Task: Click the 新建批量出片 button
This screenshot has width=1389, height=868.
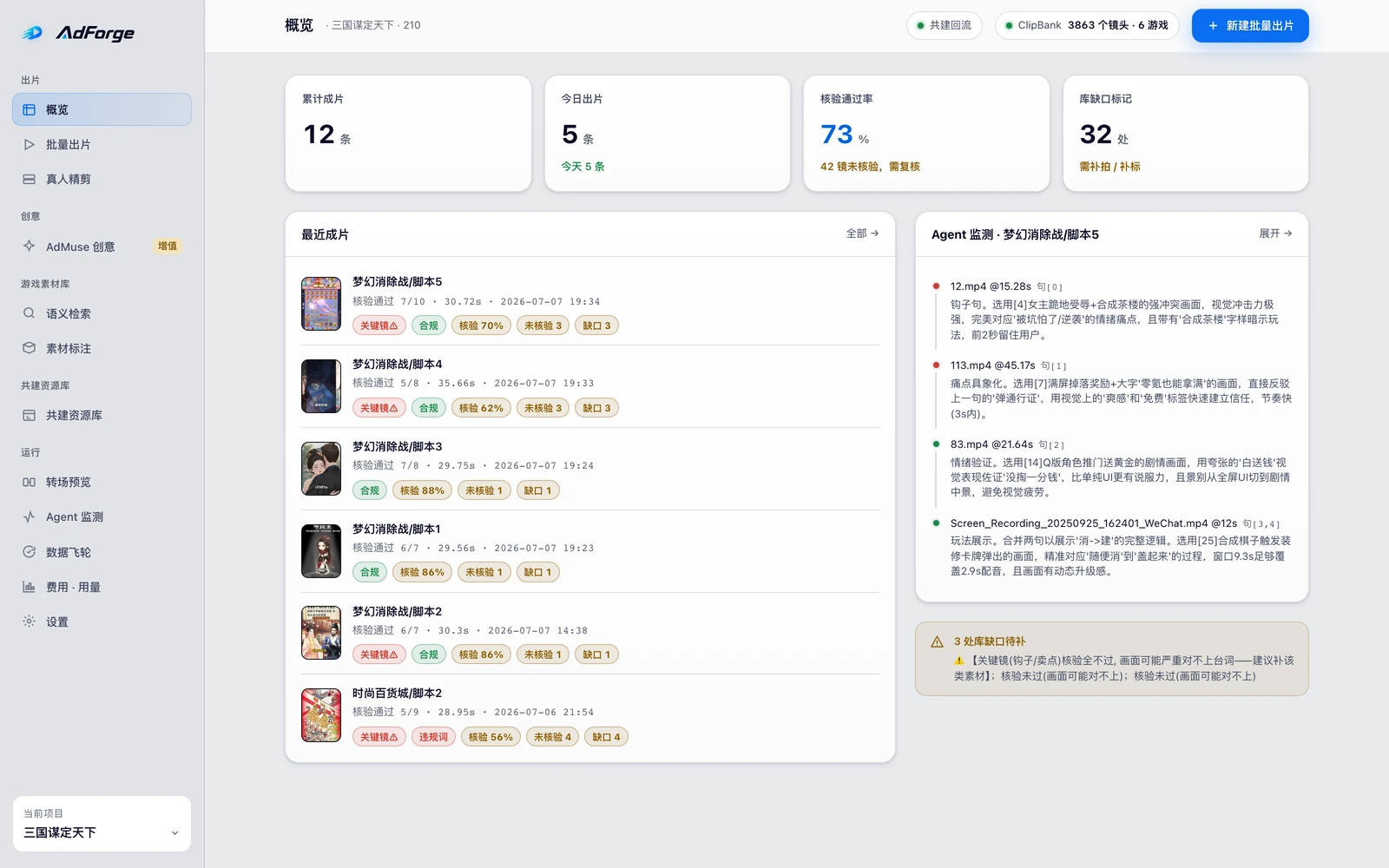Action: coord(1250,26)
